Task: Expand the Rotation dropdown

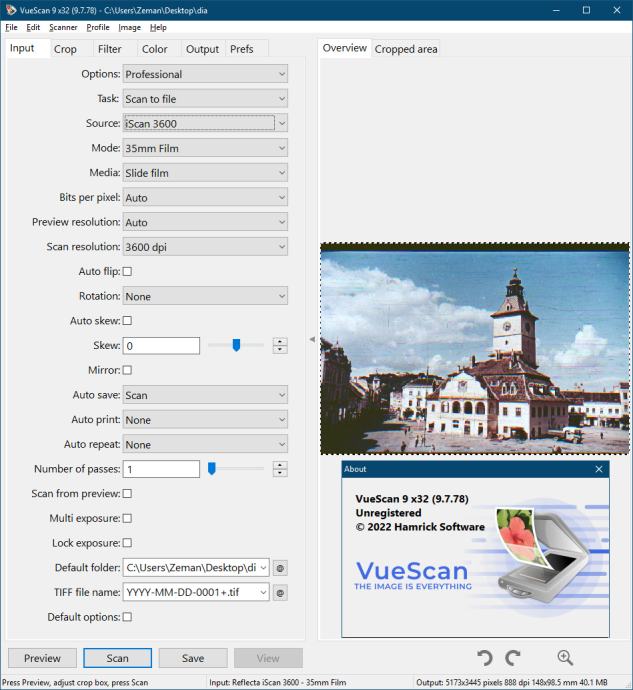Action: 205,296
